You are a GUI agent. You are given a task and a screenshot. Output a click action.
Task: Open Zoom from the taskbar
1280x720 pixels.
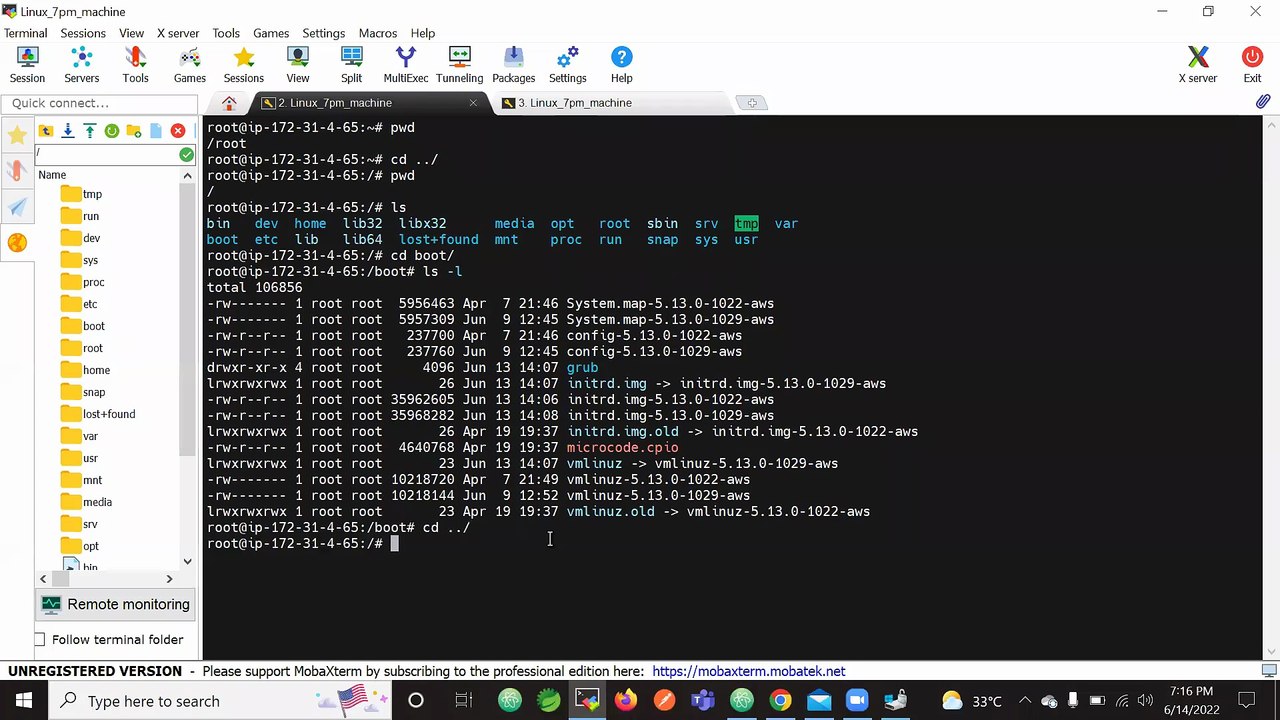point(857,701)
